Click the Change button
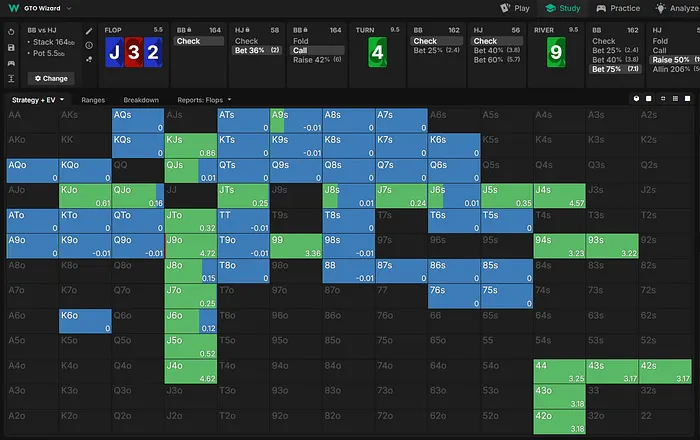This screenshot has height=440, width=700. click(x=51, y=77)
